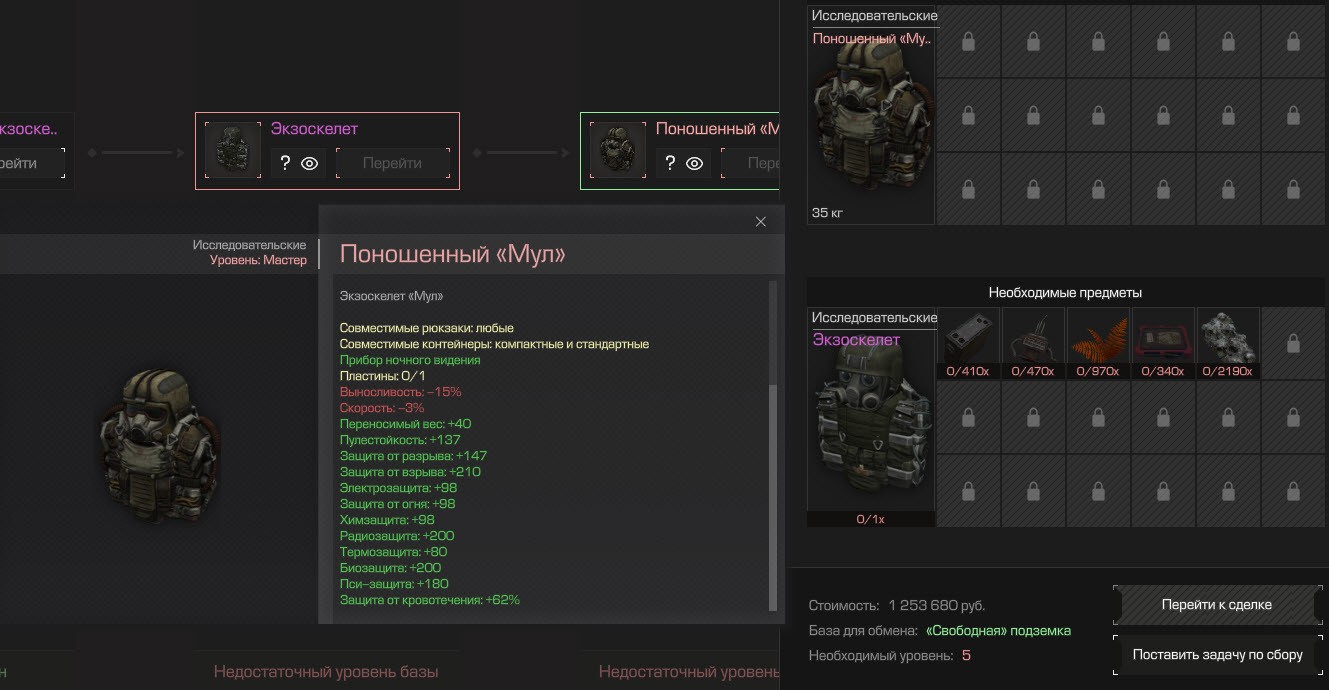
Task: Click the Термозащита: +80 stat
Action: pyautogui.click(x=393, y=552)
